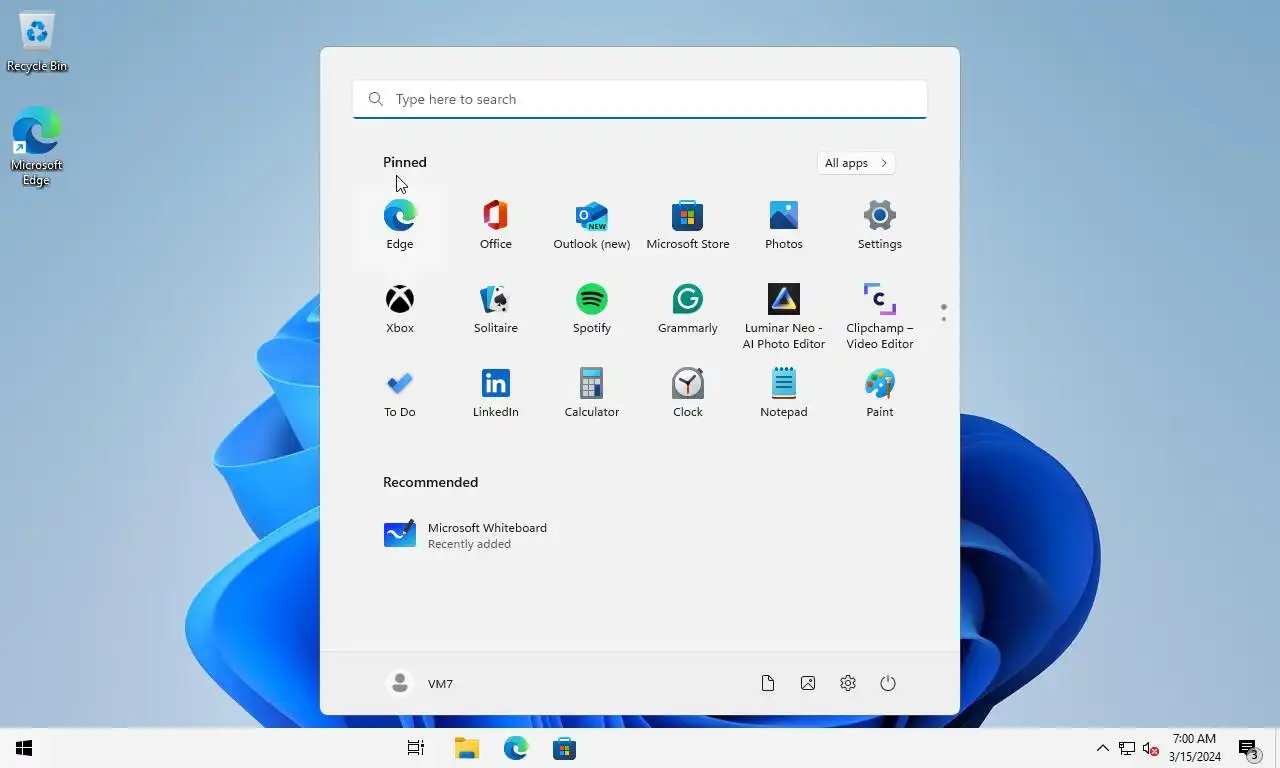Click the Type here to search field
This screenshot has height=768, width=1280.
pos(640,99)
